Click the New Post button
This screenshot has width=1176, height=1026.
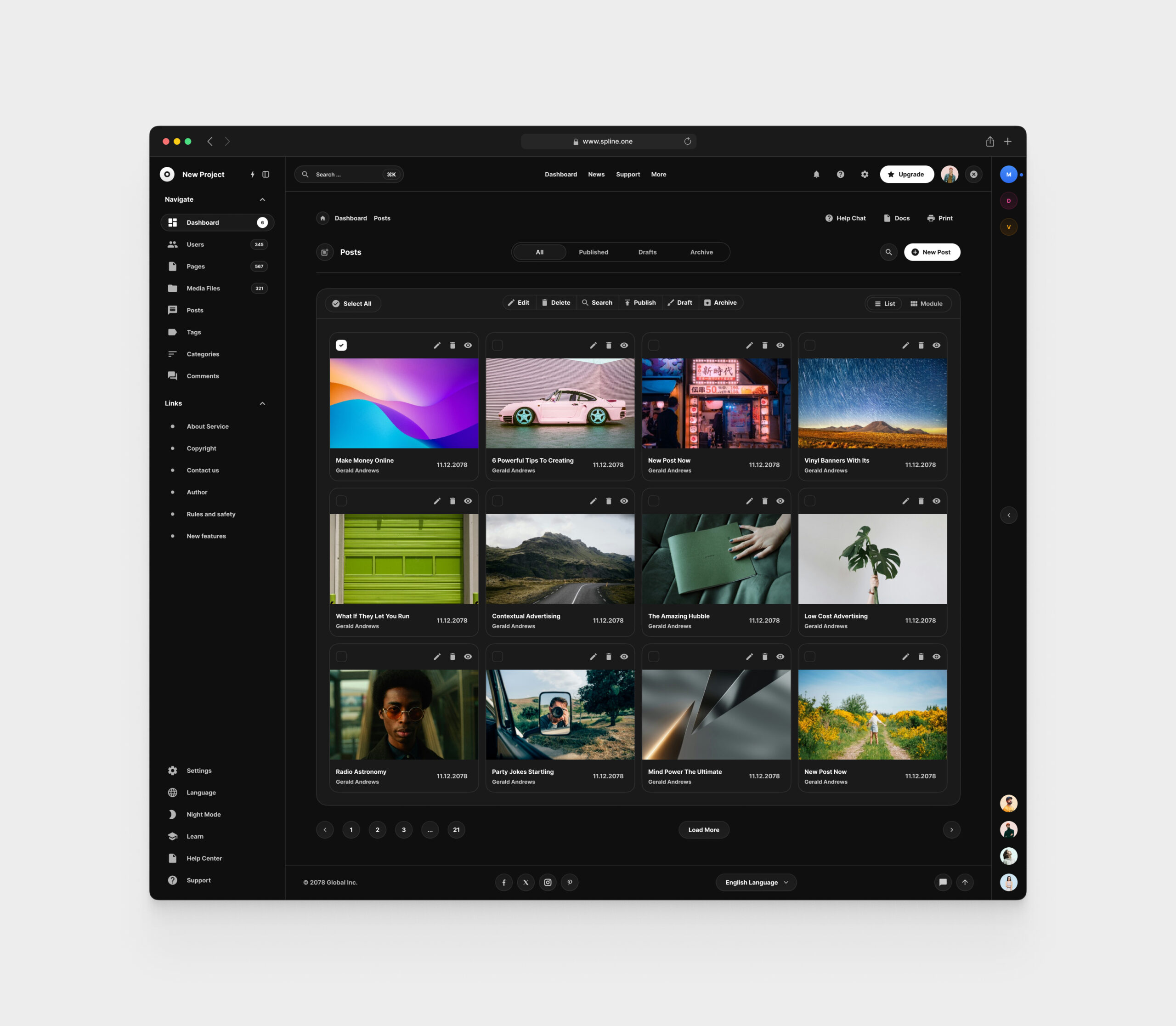click(x=932, y=252)
